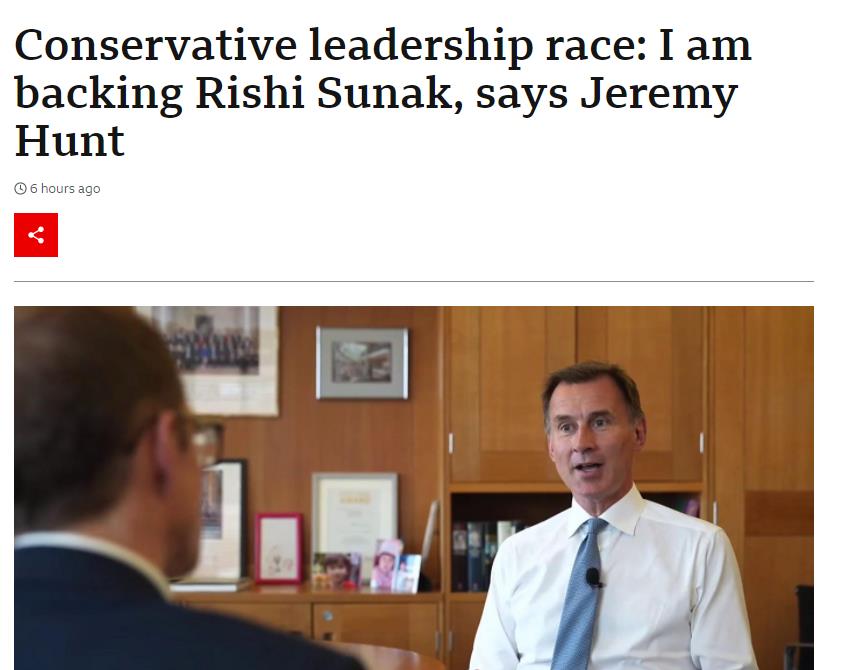Click the pink picture frame on the shelf

point(279,548)
